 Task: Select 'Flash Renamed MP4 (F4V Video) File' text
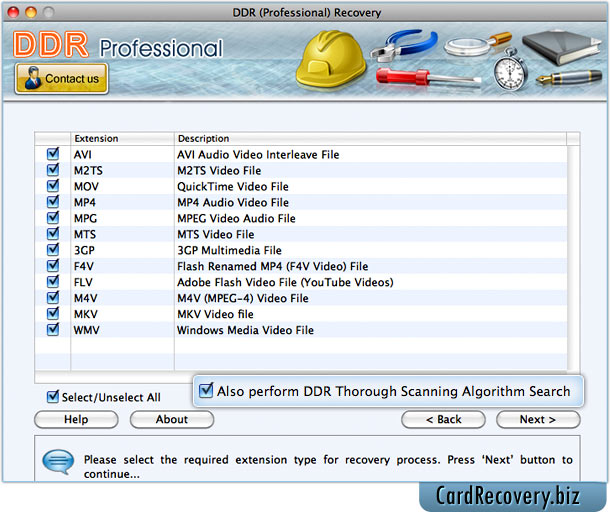272,267
